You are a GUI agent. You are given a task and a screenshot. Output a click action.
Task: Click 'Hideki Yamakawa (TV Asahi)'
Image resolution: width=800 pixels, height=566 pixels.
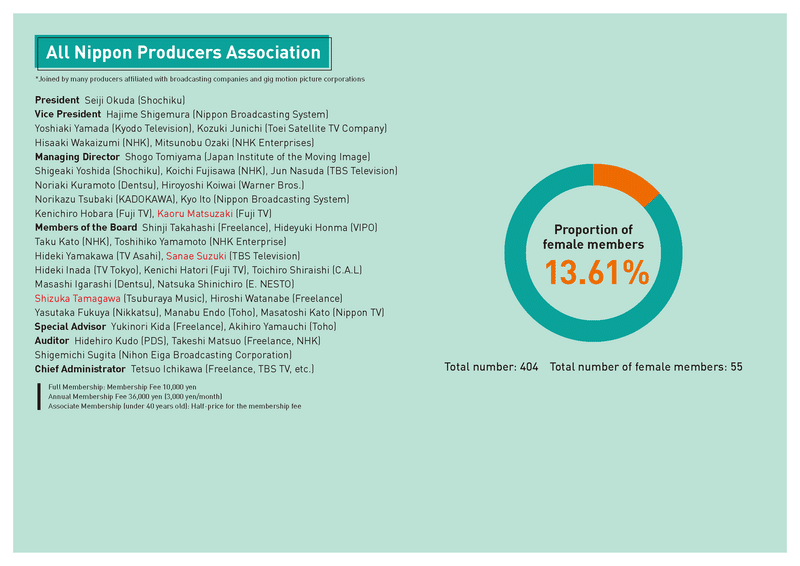click(98, 256)
